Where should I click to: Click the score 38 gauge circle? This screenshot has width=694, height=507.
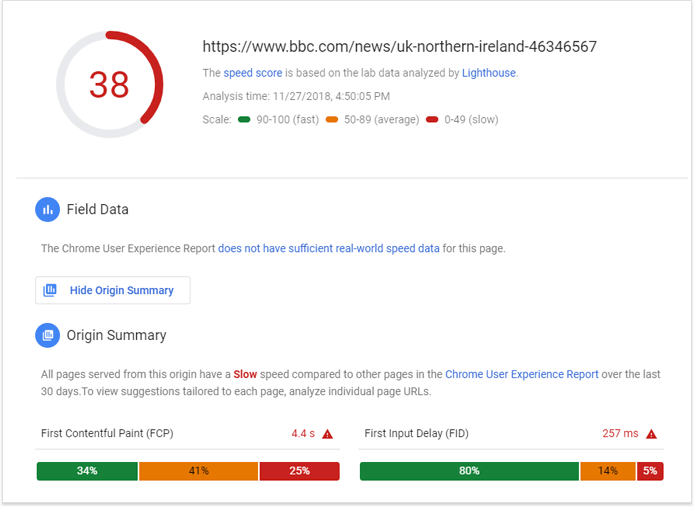click(x=109, y=84)
